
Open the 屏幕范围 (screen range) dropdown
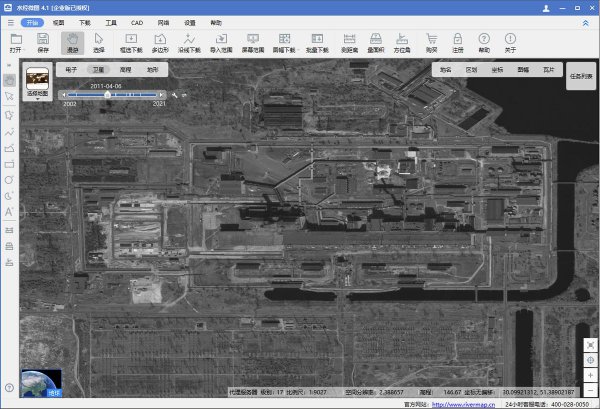(252, 41)
